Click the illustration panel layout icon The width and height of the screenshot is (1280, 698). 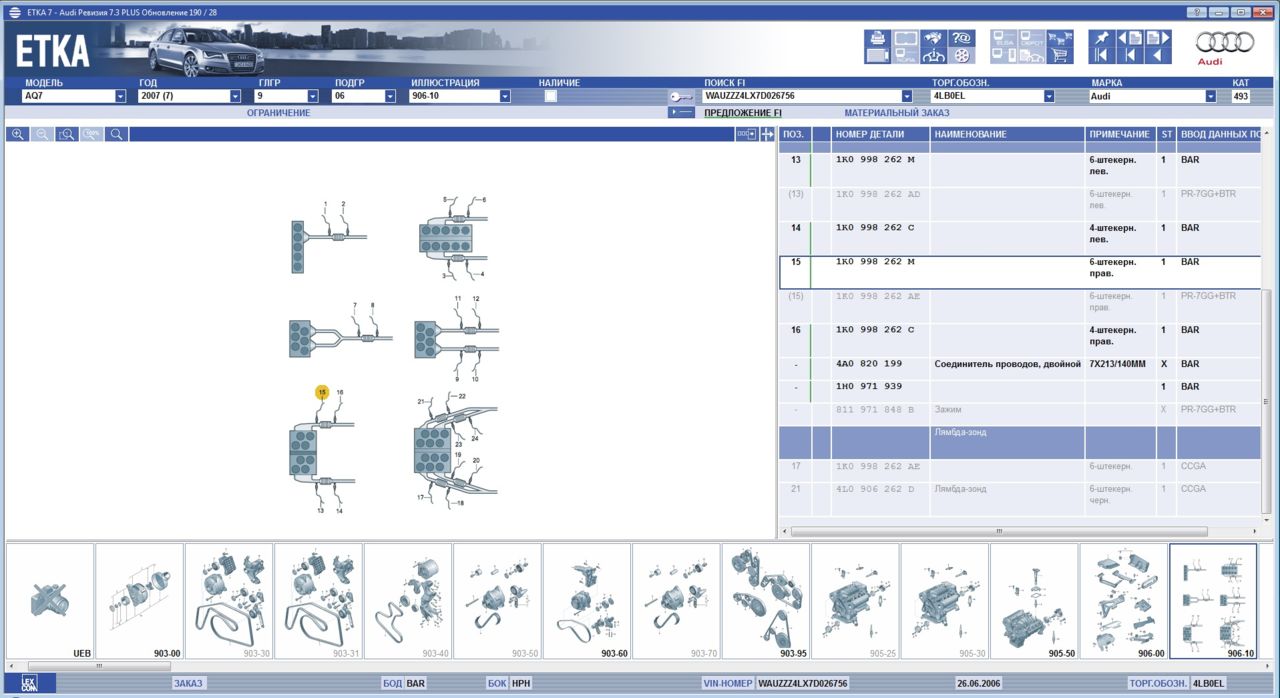pos(747,134)
